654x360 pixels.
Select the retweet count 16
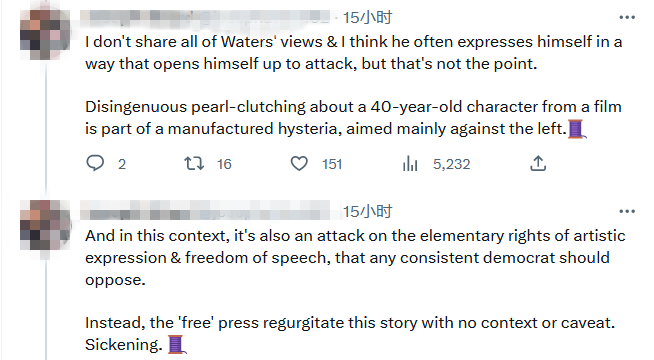(224, 164)
